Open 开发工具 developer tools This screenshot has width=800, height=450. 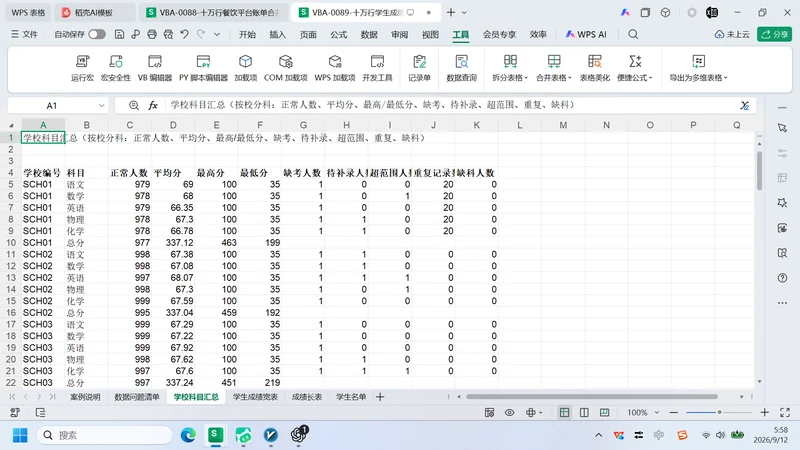[x=377, y=68]
